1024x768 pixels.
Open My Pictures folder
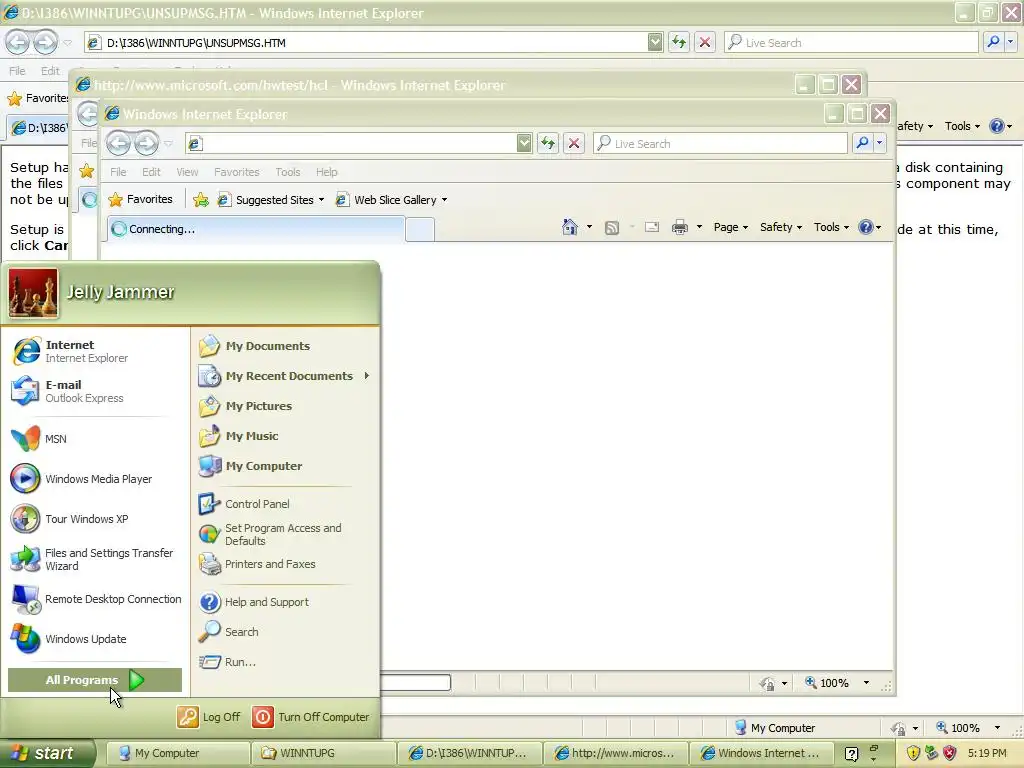[x=285, y=406]
